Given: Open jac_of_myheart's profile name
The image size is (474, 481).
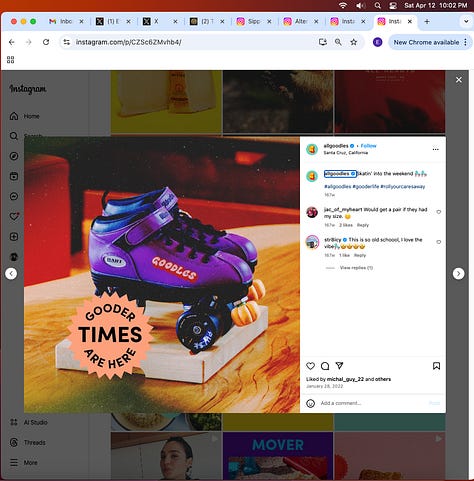Looking at the screenshot, I should 343,210.
